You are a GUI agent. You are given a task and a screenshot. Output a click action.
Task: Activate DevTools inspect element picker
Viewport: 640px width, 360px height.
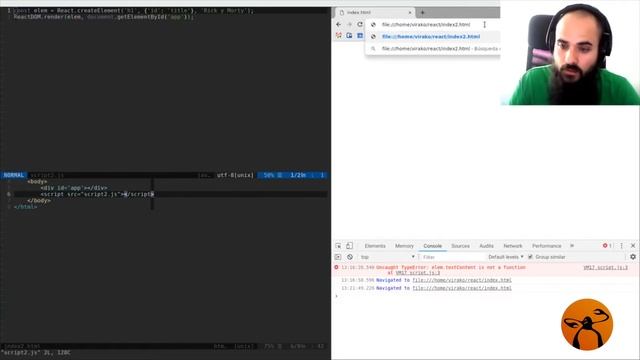click(x=338, y=246)
